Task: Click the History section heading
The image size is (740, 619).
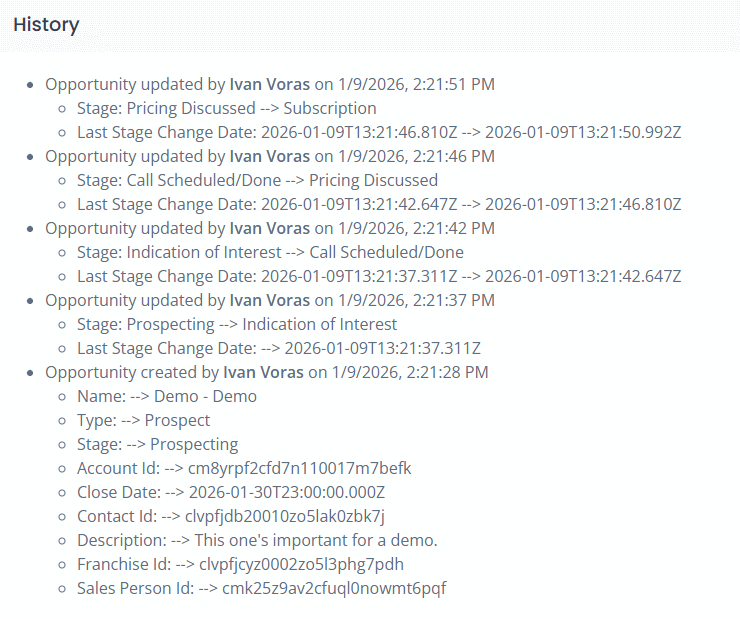Action: (46, 25)
